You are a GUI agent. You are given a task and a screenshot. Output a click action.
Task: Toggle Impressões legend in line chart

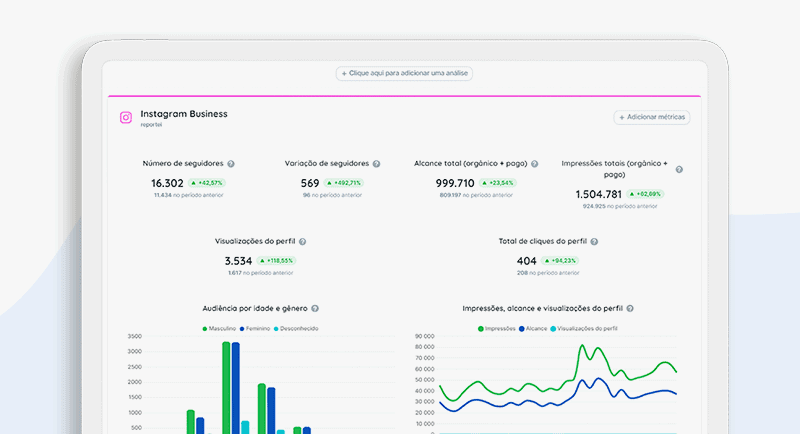click(x=496, y=329)
